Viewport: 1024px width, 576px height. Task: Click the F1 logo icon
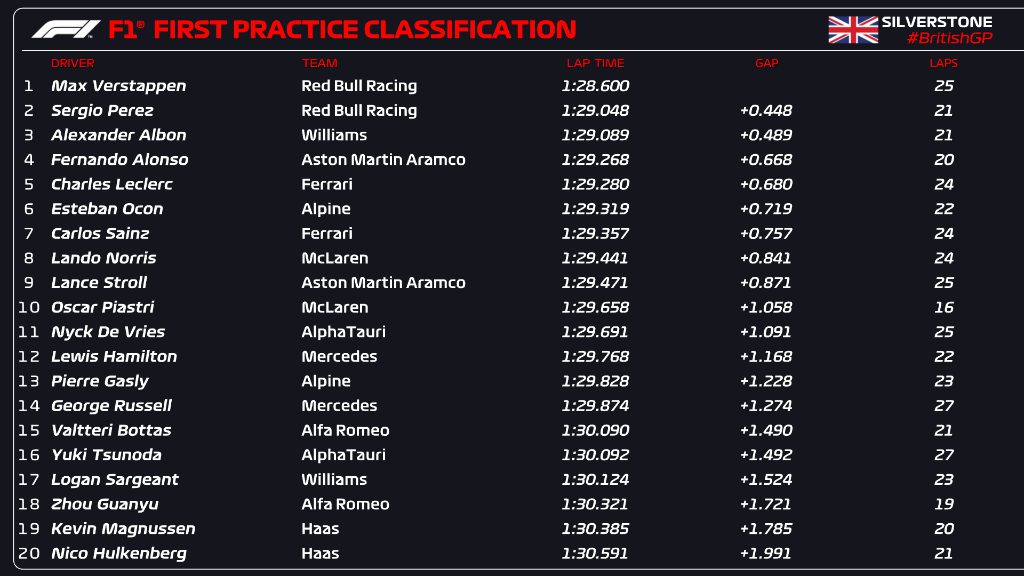point(66,29)
